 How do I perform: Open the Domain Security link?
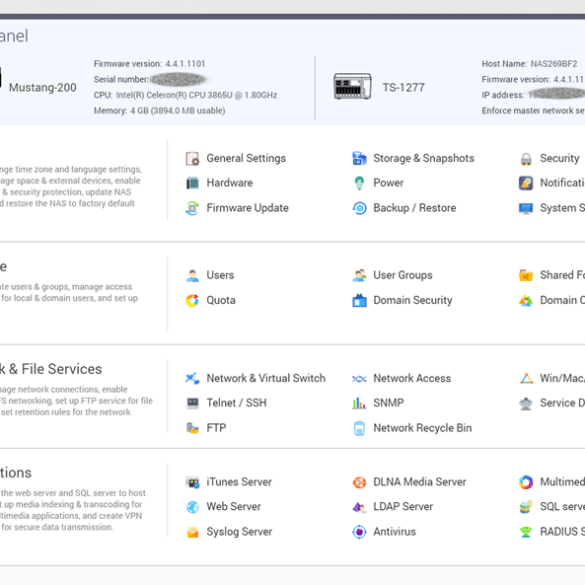click(413, 300)
